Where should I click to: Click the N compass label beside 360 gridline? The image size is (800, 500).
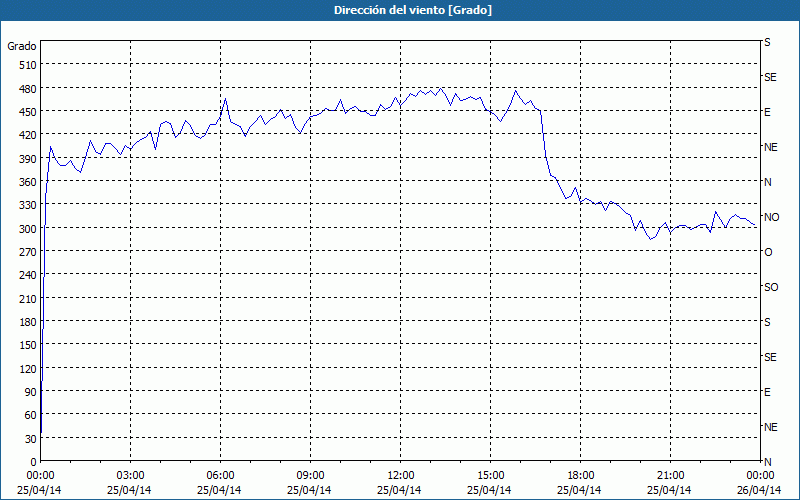pos(768,182)
